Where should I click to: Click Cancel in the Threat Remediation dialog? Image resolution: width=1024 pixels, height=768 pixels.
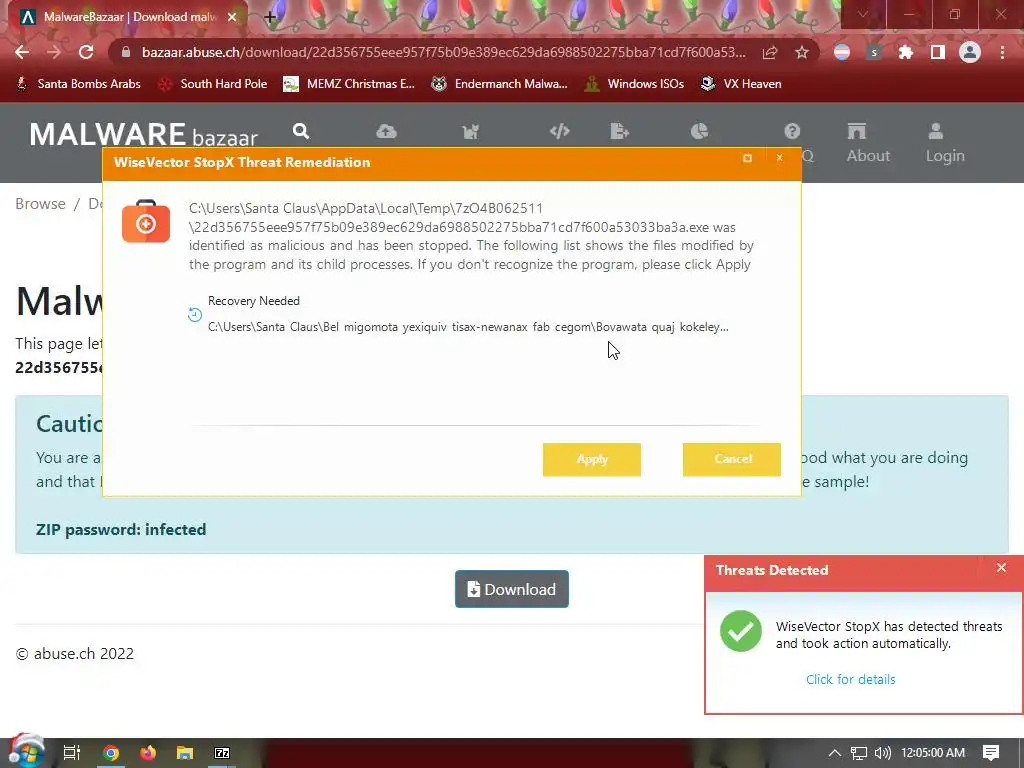(732, 459)
